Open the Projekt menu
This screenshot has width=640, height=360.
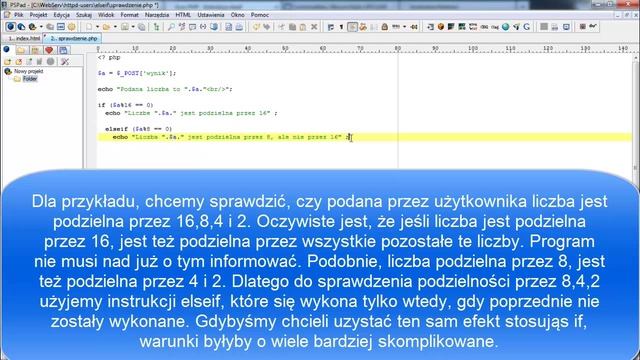click(x=38, y=15)
